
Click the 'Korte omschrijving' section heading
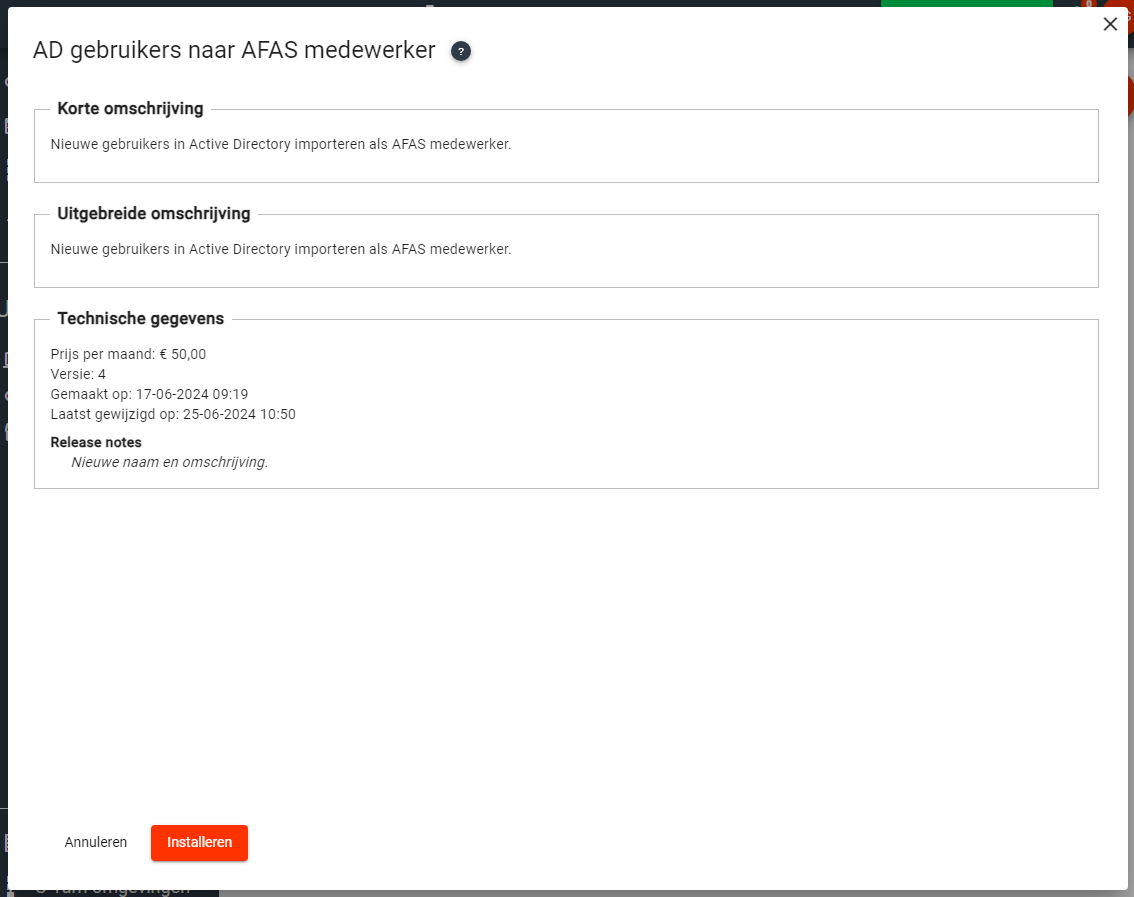(130, 109)
